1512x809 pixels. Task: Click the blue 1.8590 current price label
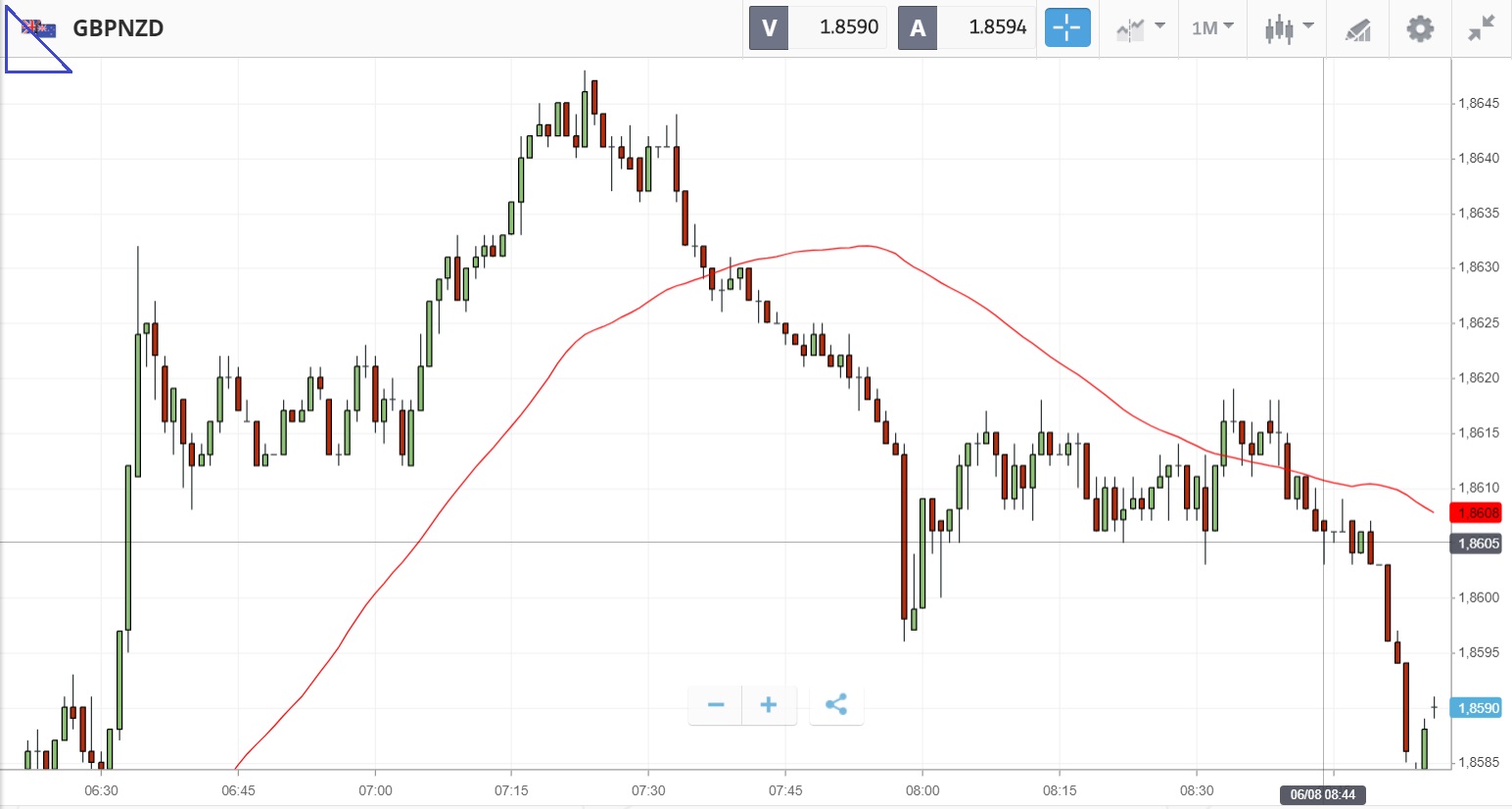click(1478, 708)
